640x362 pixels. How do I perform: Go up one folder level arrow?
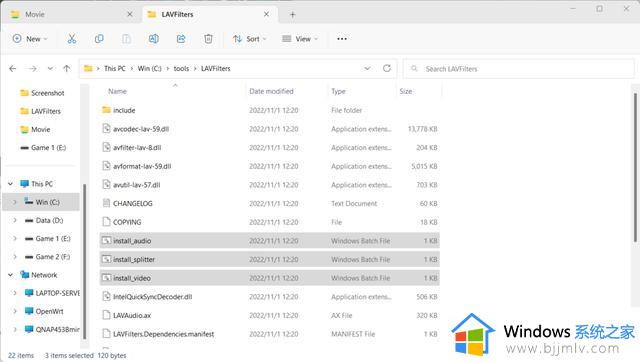point(67,69)
